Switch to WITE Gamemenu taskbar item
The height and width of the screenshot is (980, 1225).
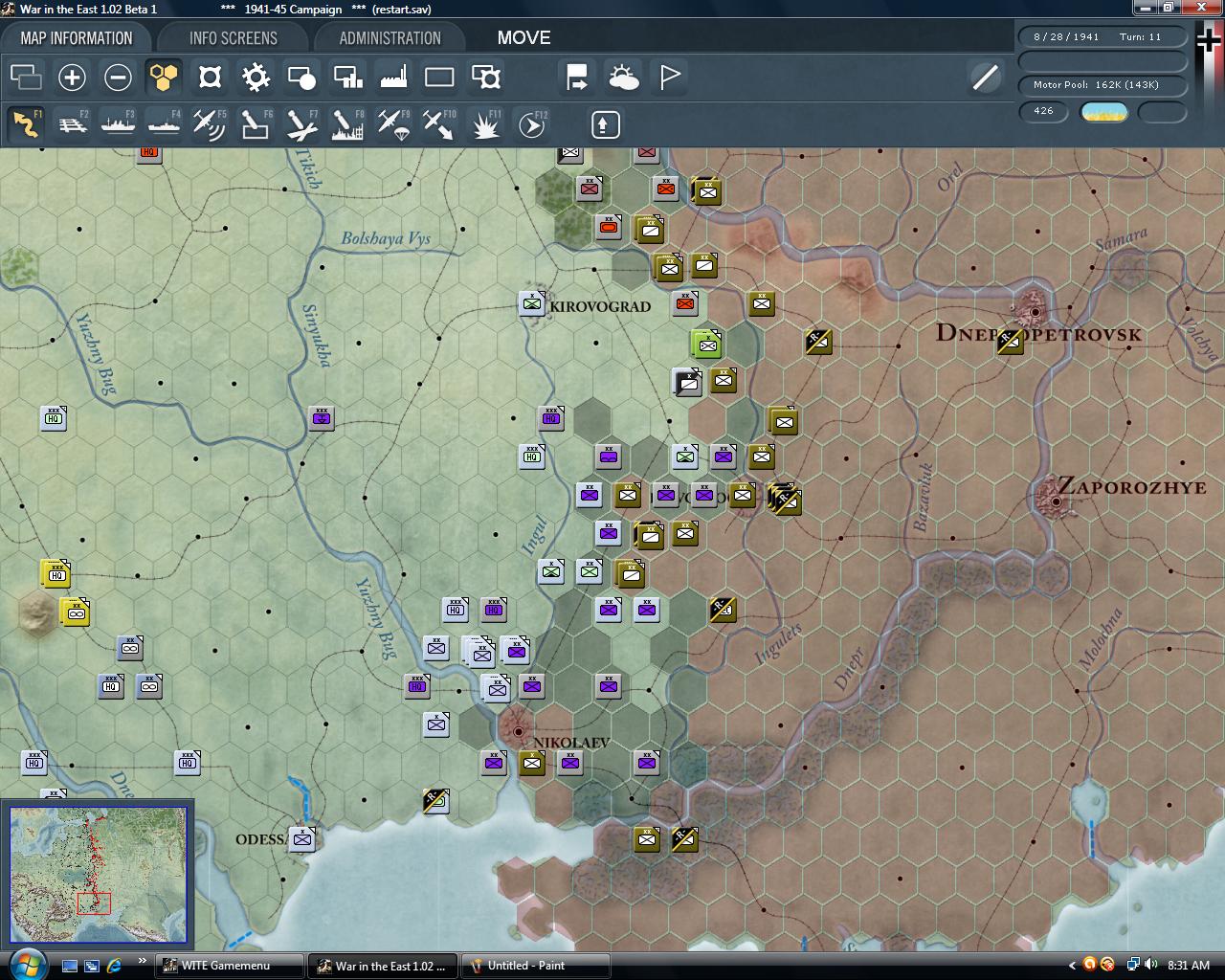tap(229, 966)
